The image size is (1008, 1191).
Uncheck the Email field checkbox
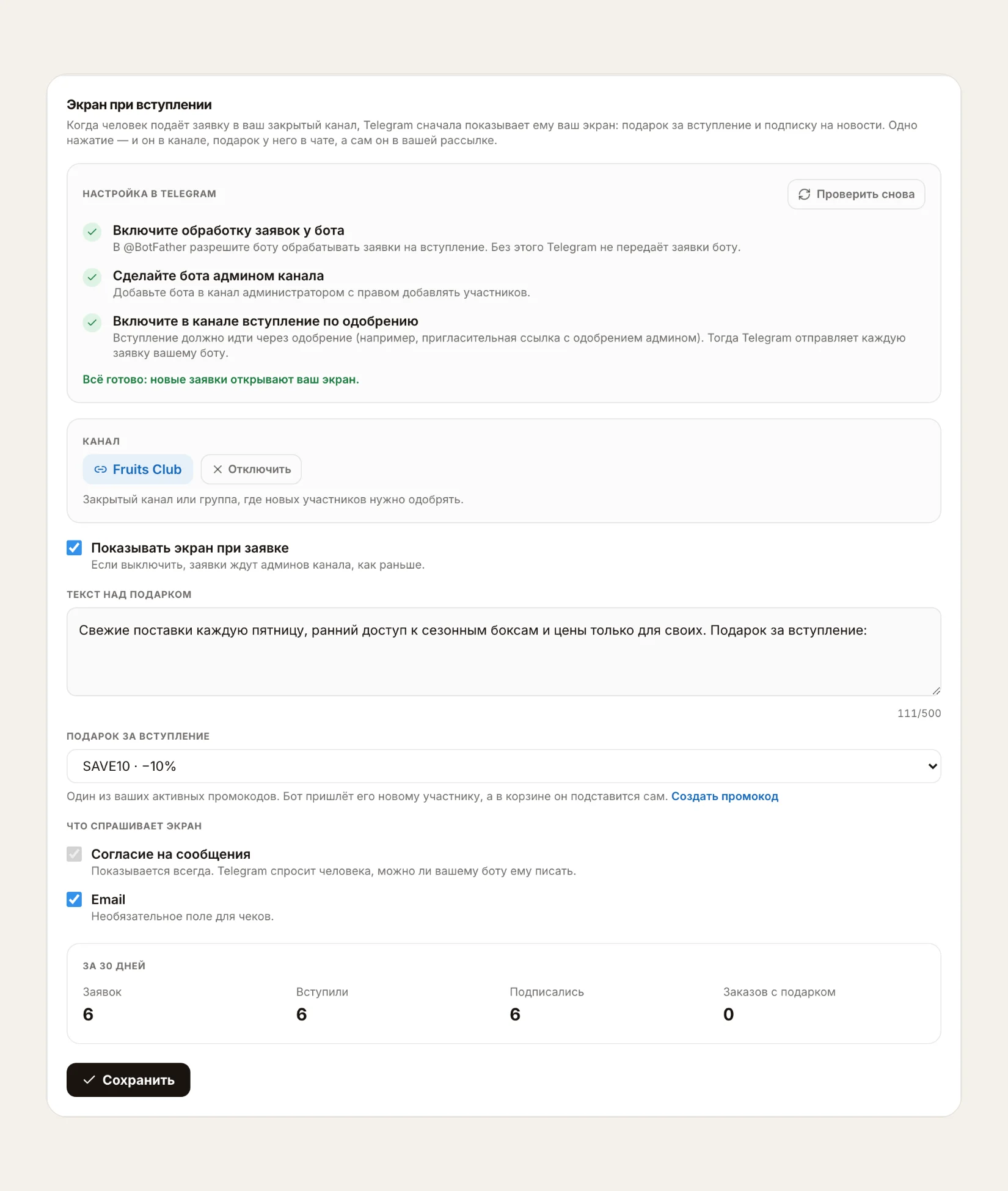point(75,899)
